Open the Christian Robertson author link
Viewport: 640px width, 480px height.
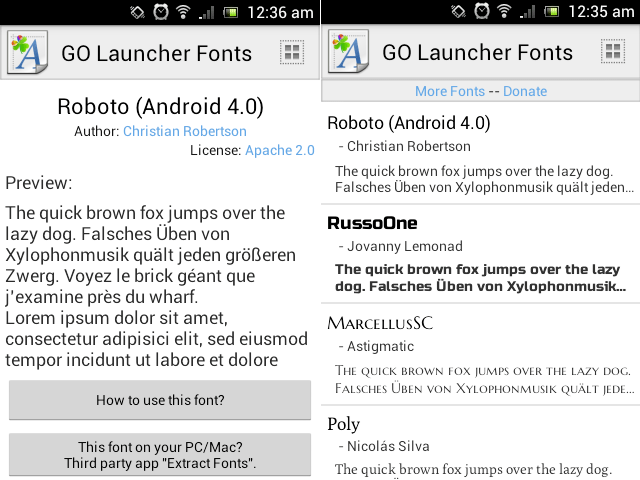185,131
